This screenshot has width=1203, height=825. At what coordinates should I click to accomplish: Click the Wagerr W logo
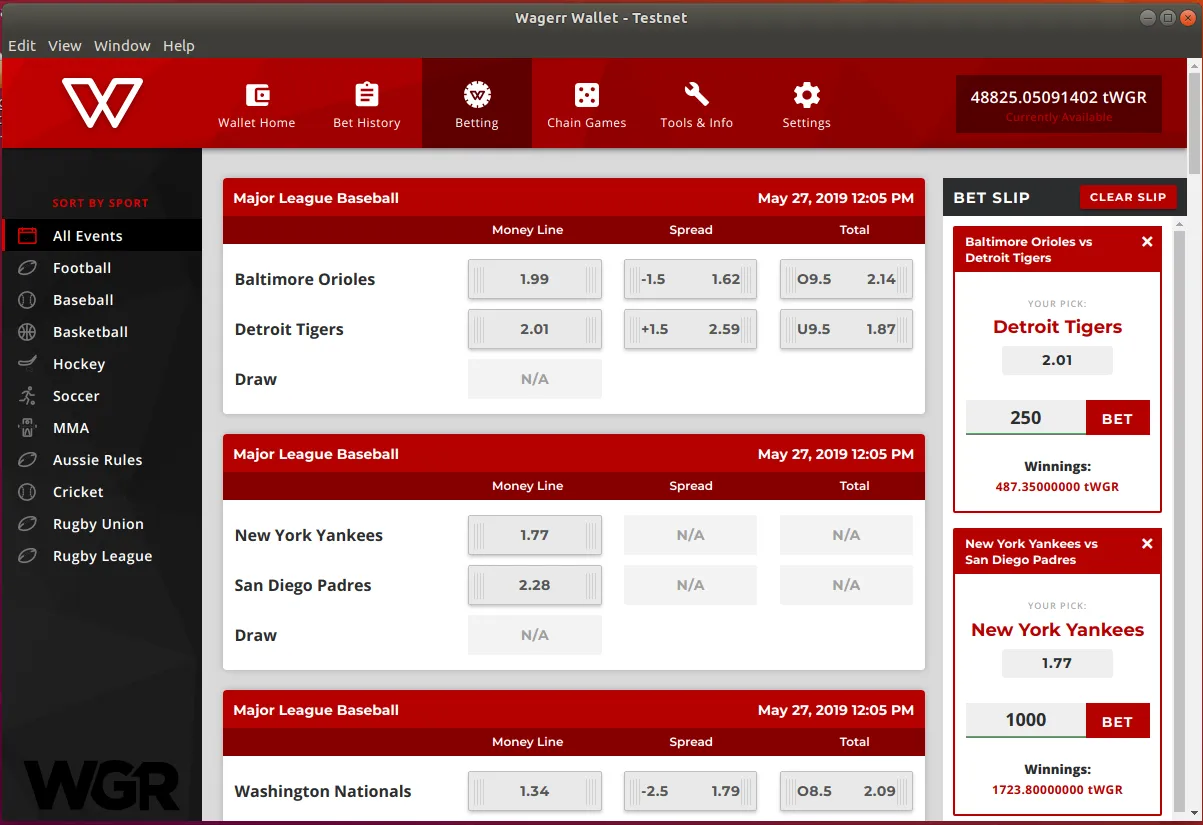tap(102, 103)
